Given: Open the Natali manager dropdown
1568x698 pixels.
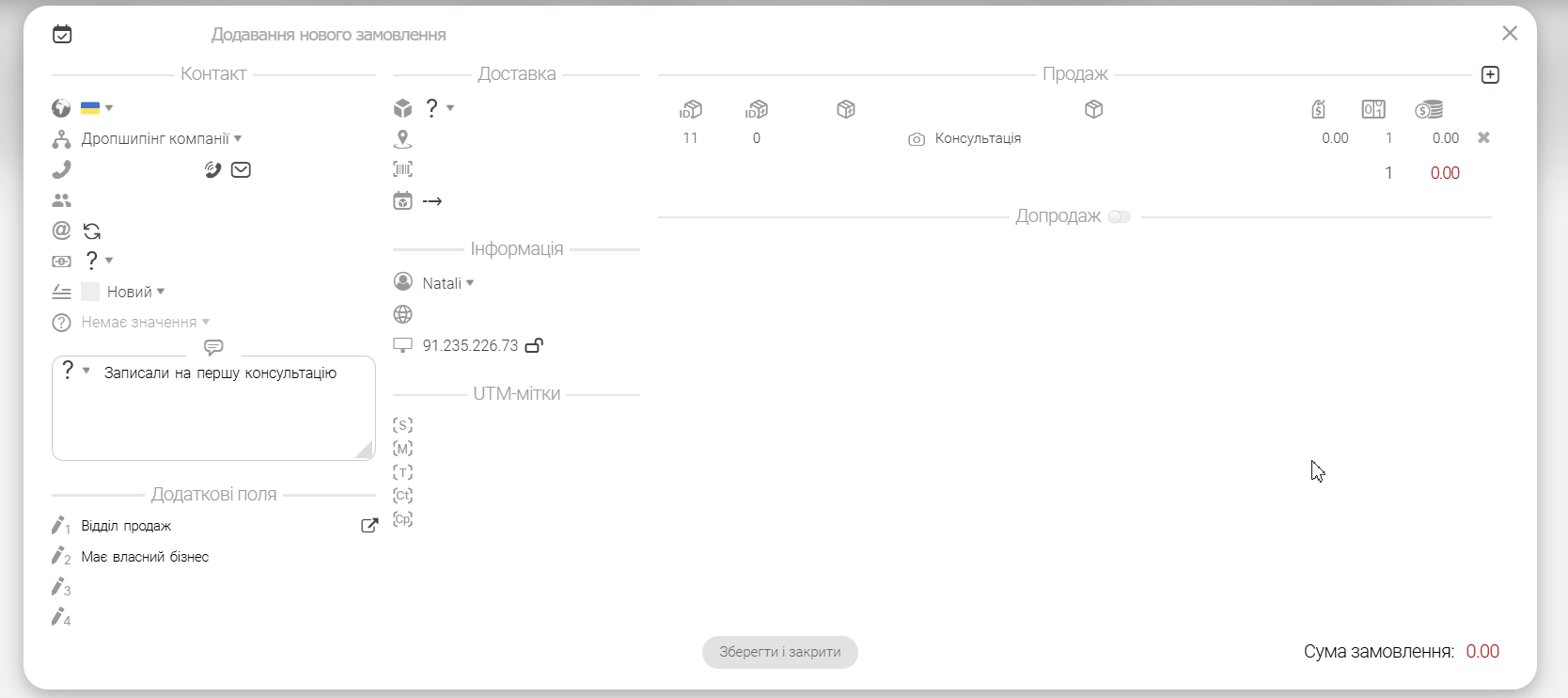Looking at the screenshot, I should [x=448, y=283].
